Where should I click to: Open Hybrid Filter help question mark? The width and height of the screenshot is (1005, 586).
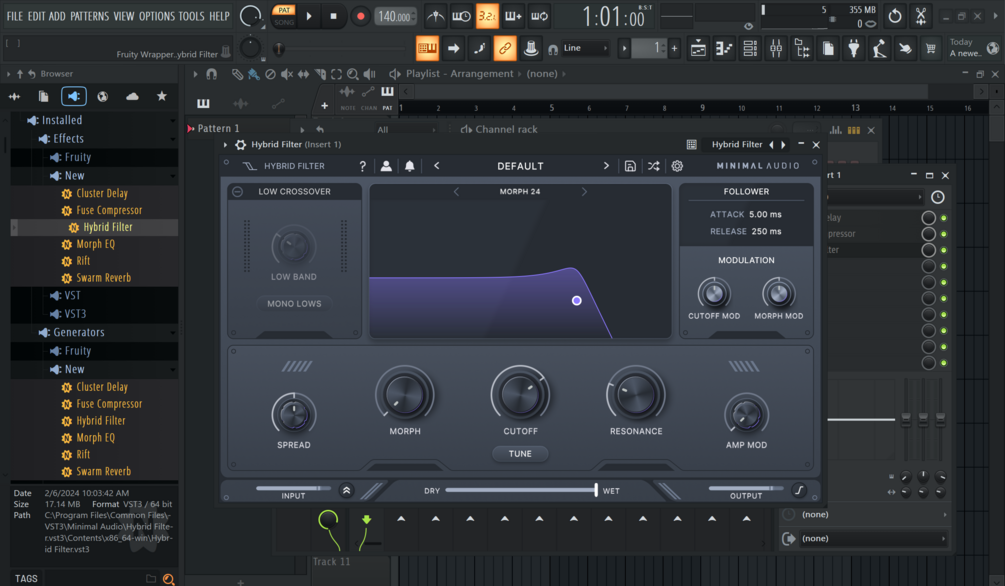pyautogui.click(x=363, y=166)
